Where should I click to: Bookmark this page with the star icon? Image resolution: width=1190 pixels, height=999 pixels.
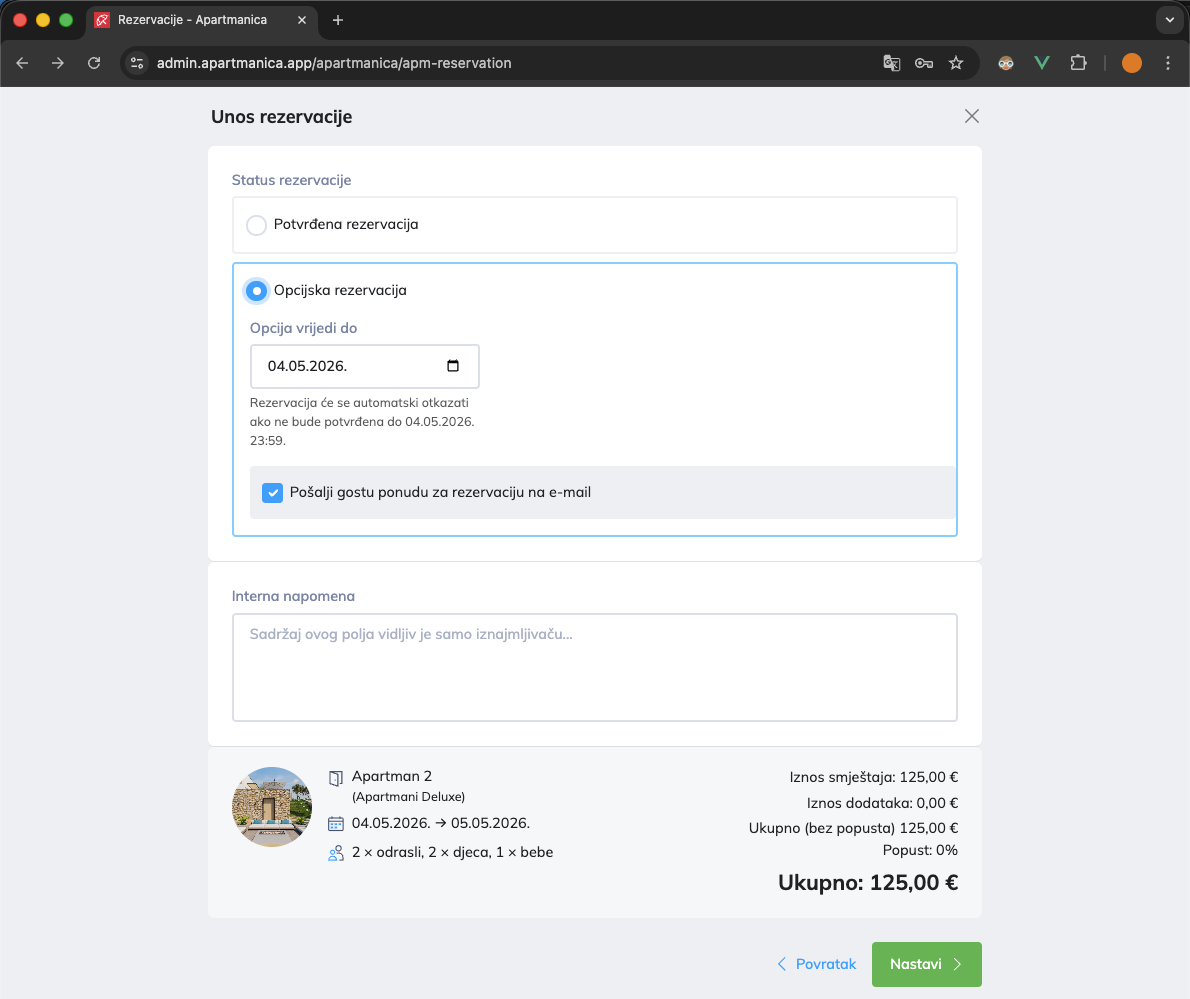[955, 63]
